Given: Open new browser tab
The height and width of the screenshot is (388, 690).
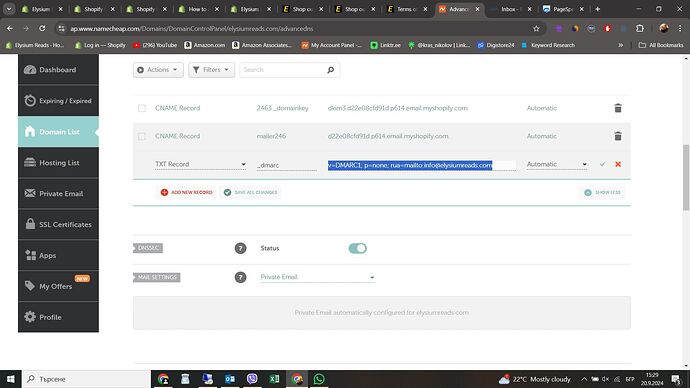Looking at the screenshot, I should 597,9.
